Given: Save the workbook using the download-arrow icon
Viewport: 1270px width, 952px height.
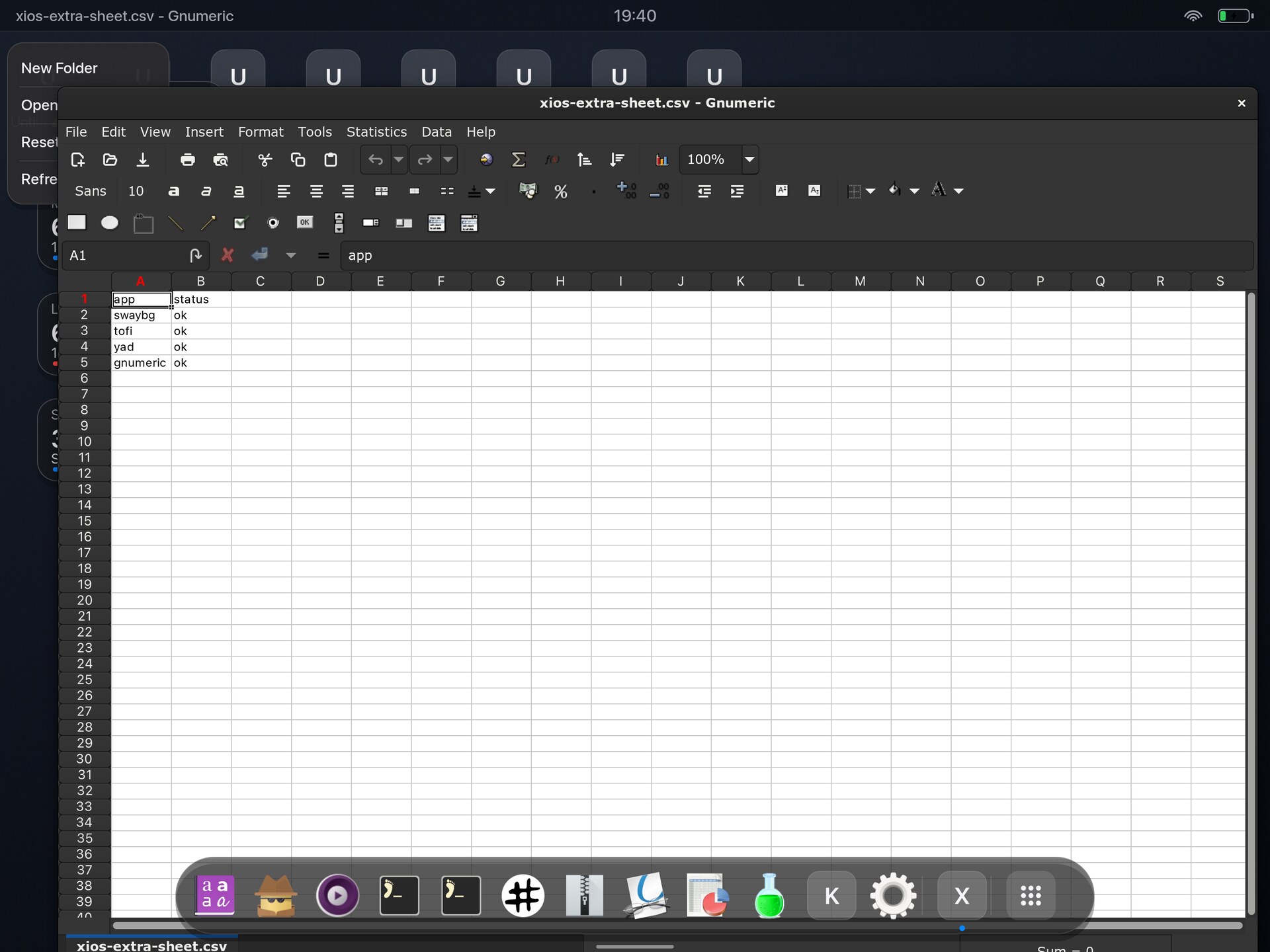Looking at the screenshot, I should [x=143, y=159].
